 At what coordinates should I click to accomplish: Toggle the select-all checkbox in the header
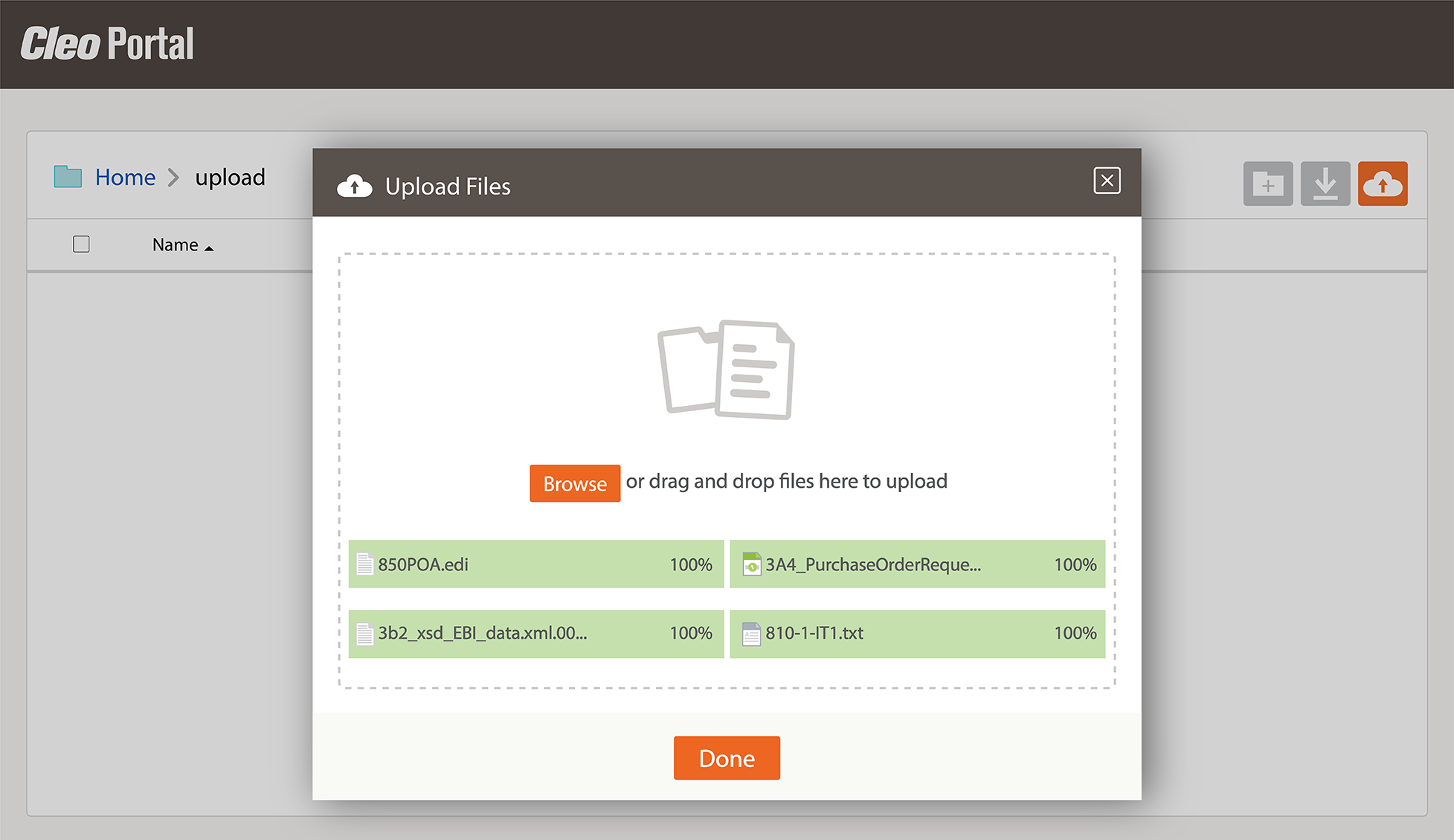coord(81,244)
